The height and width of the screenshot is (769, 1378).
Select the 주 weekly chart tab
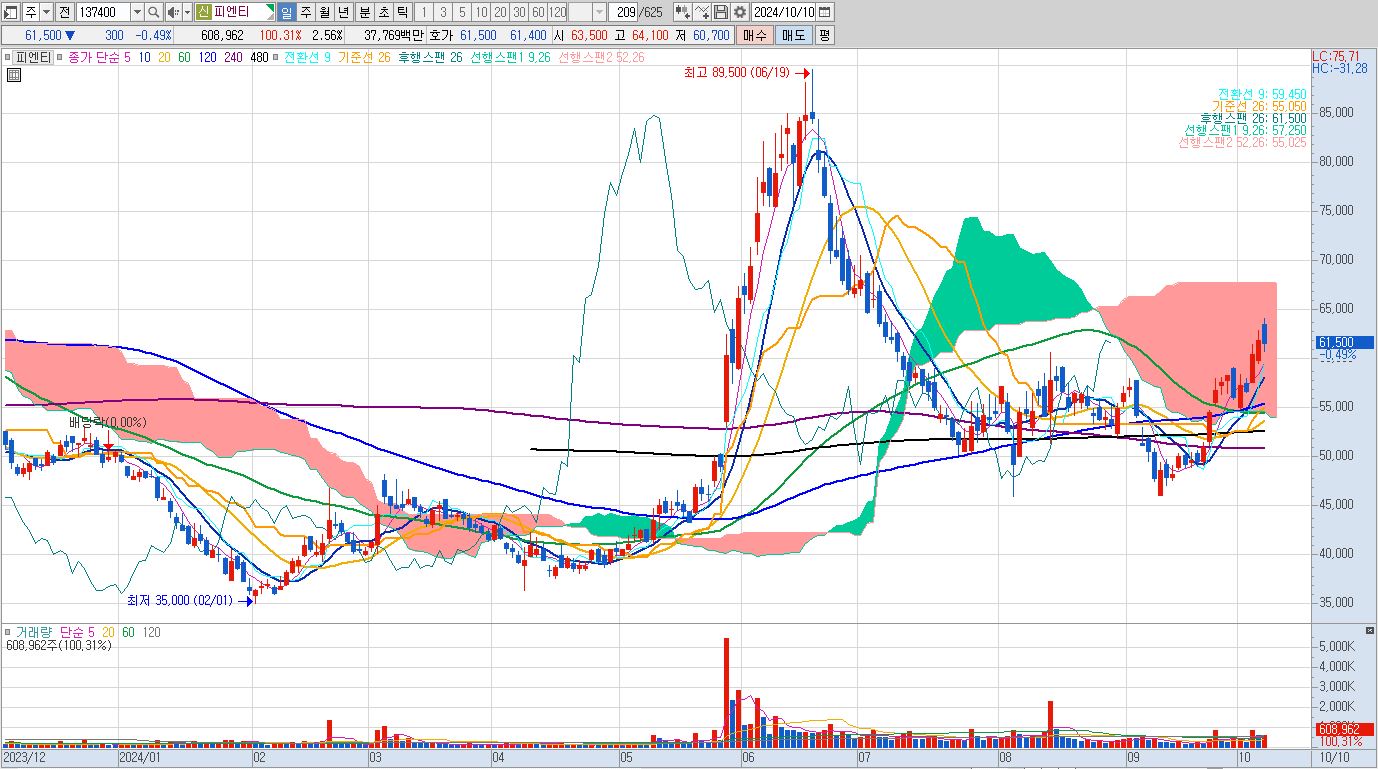point(305,12)
